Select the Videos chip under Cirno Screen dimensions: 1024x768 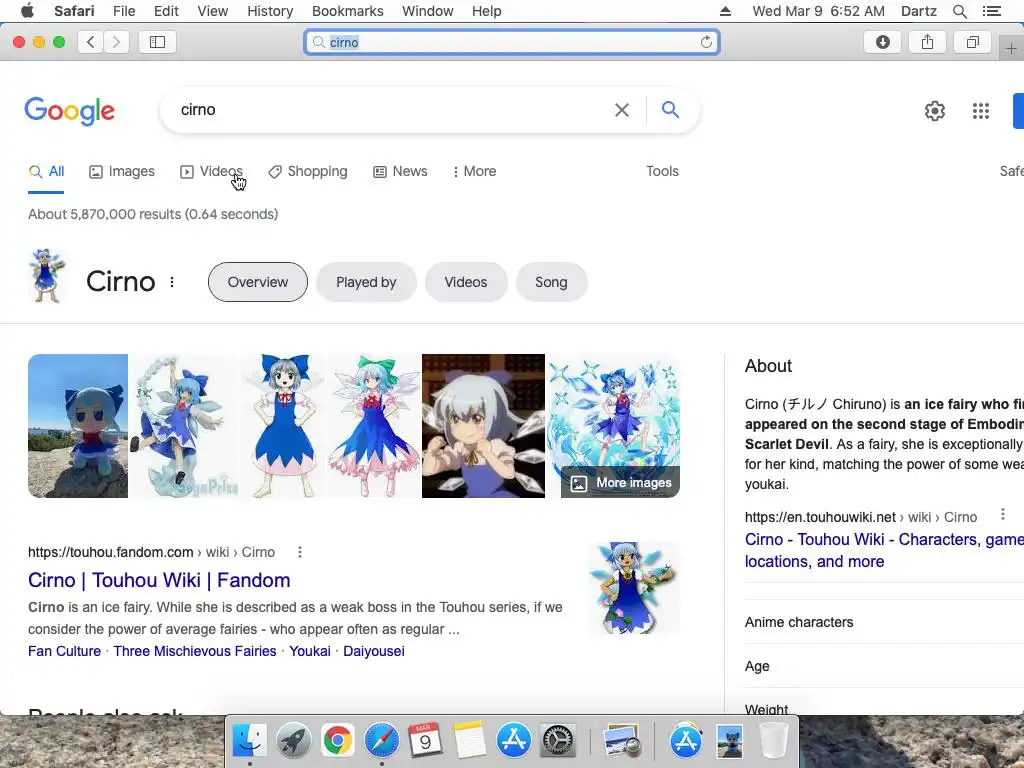466,282
